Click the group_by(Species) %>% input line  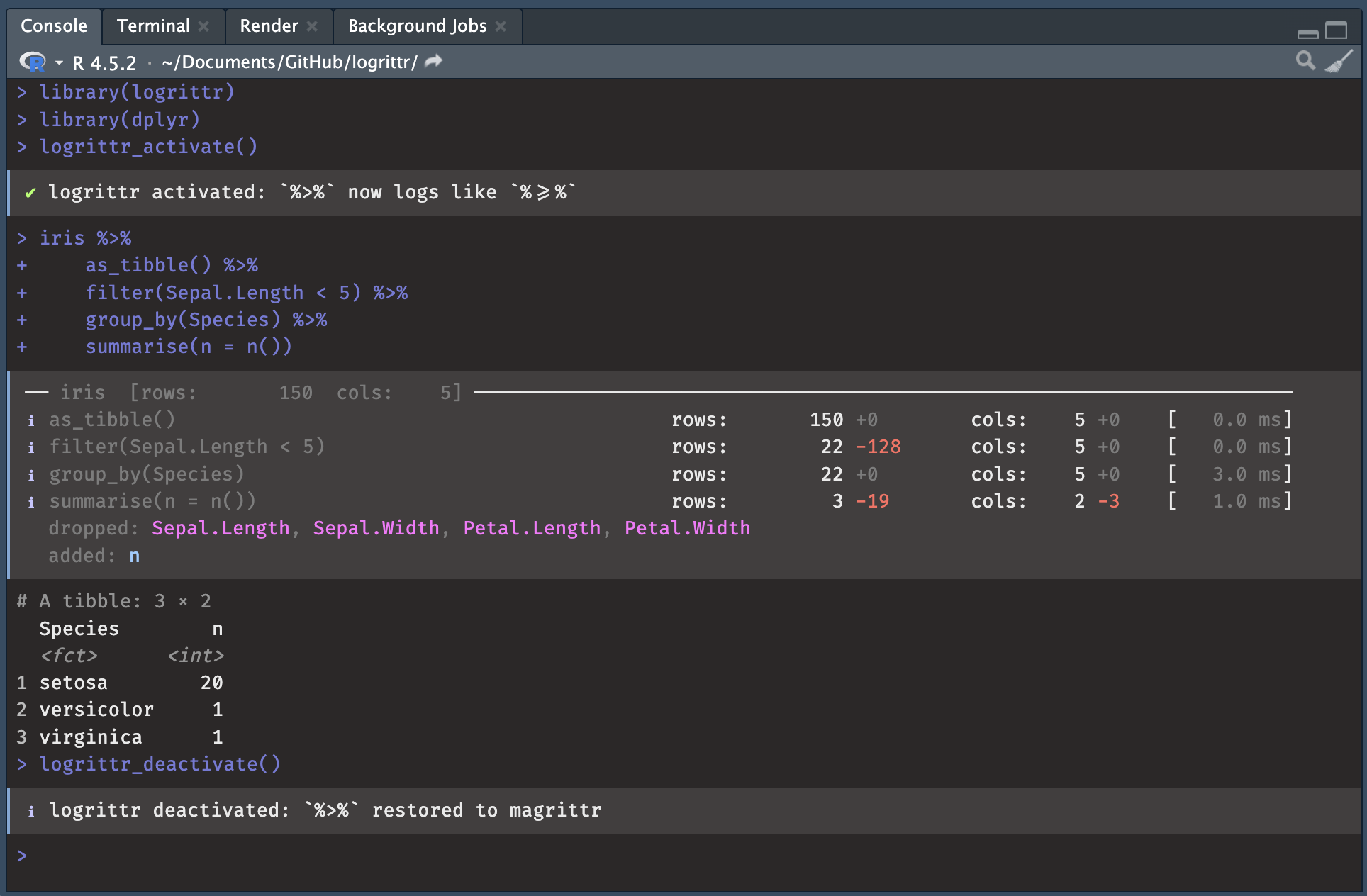click(x=206, y=320)
